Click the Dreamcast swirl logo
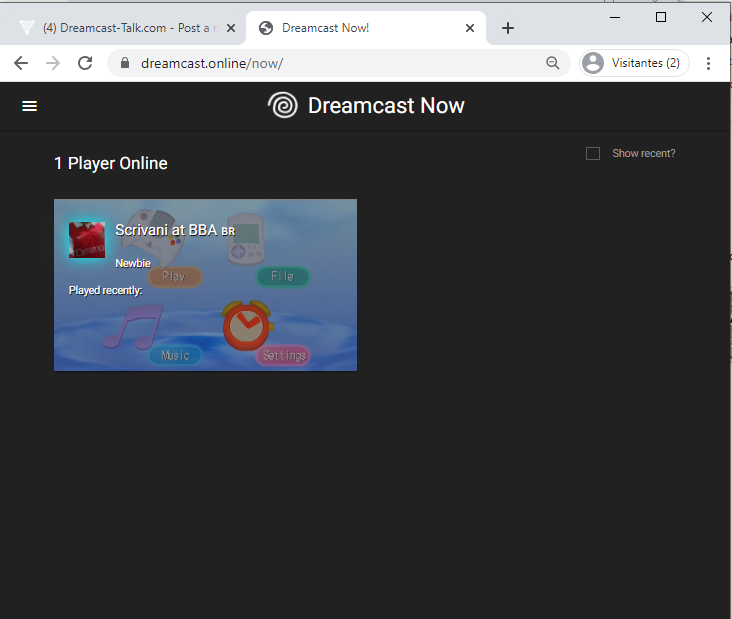Screen dimensions: 732x619 pos(283,105)
